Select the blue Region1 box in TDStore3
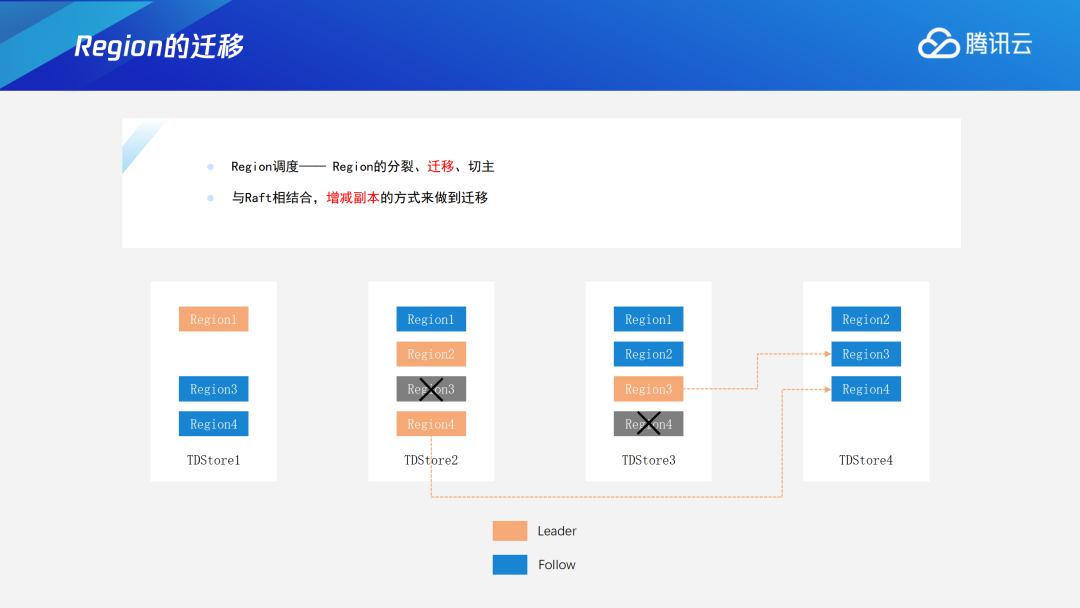The height and width of the screenshot is (608, 1080). tap(649, 319)
